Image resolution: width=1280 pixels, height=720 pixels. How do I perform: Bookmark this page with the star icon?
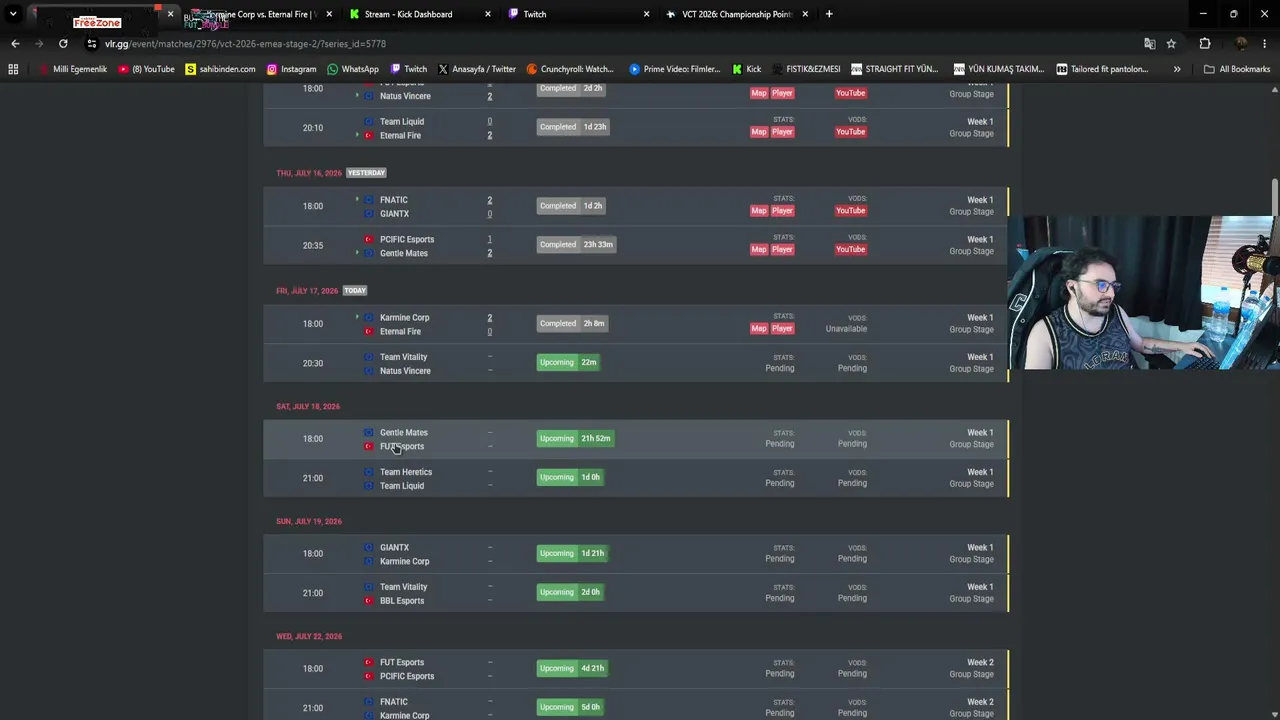[x=1171, y=44]
